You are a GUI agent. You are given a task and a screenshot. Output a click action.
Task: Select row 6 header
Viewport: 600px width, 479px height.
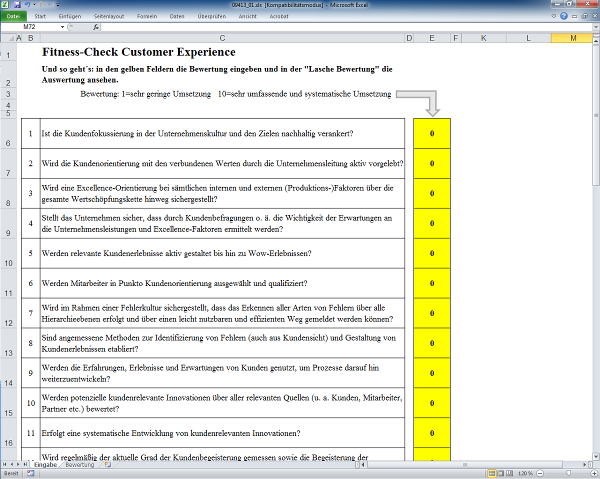(x=8, y=141)
